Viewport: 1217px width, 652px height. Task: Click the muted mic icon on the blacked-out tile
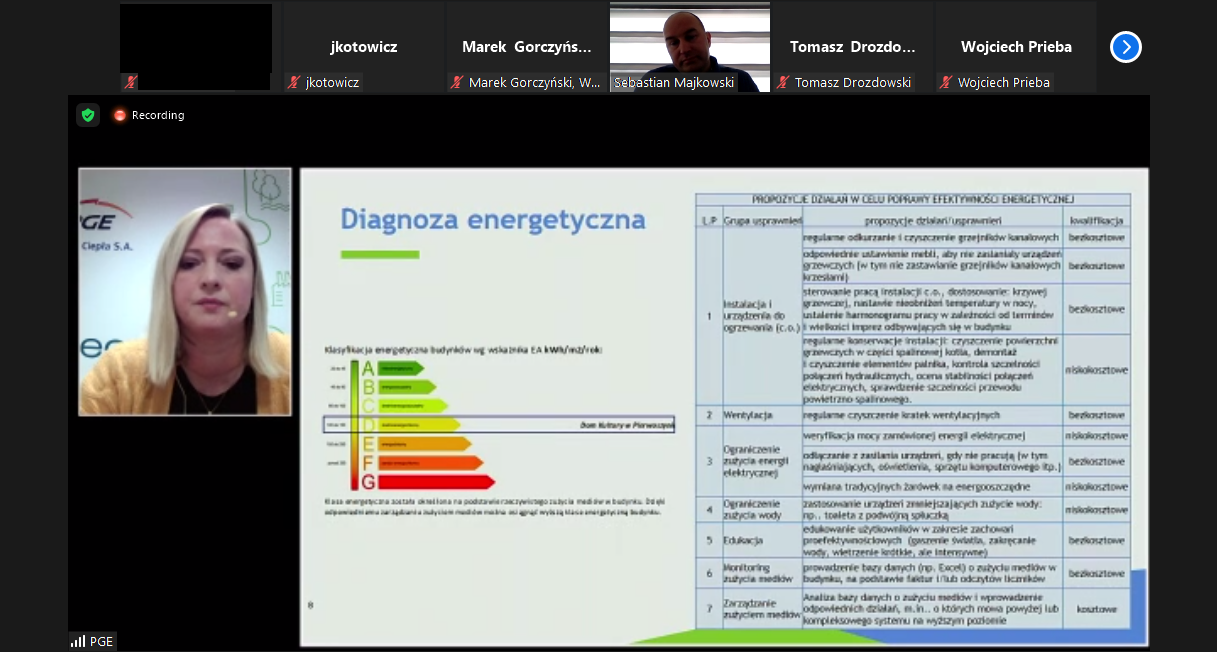130,82
